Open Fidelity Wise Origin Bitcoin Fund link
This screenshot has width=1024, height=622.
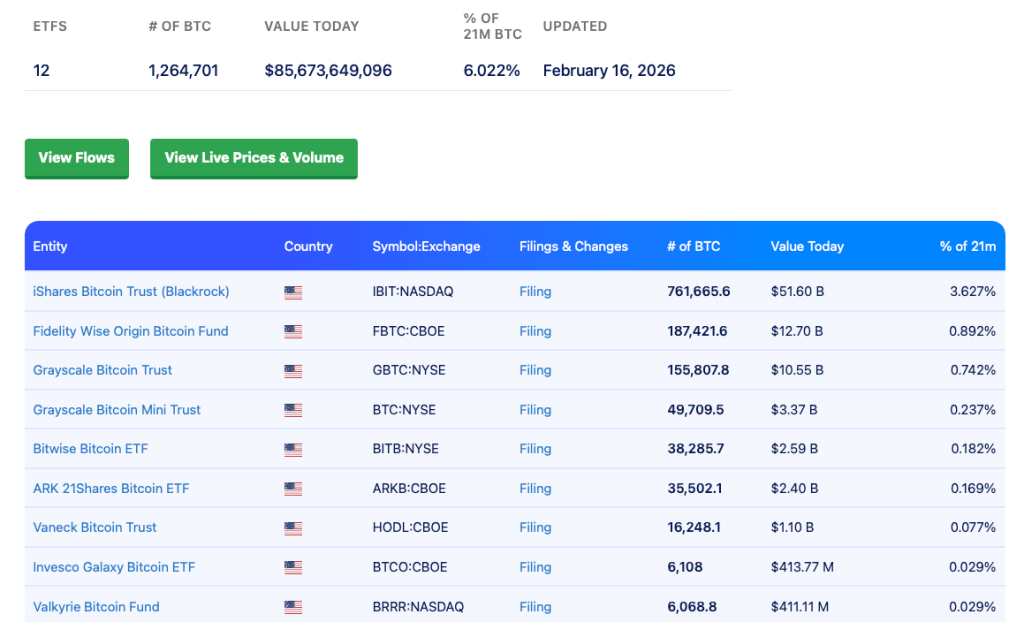click(x=130, y=331)
